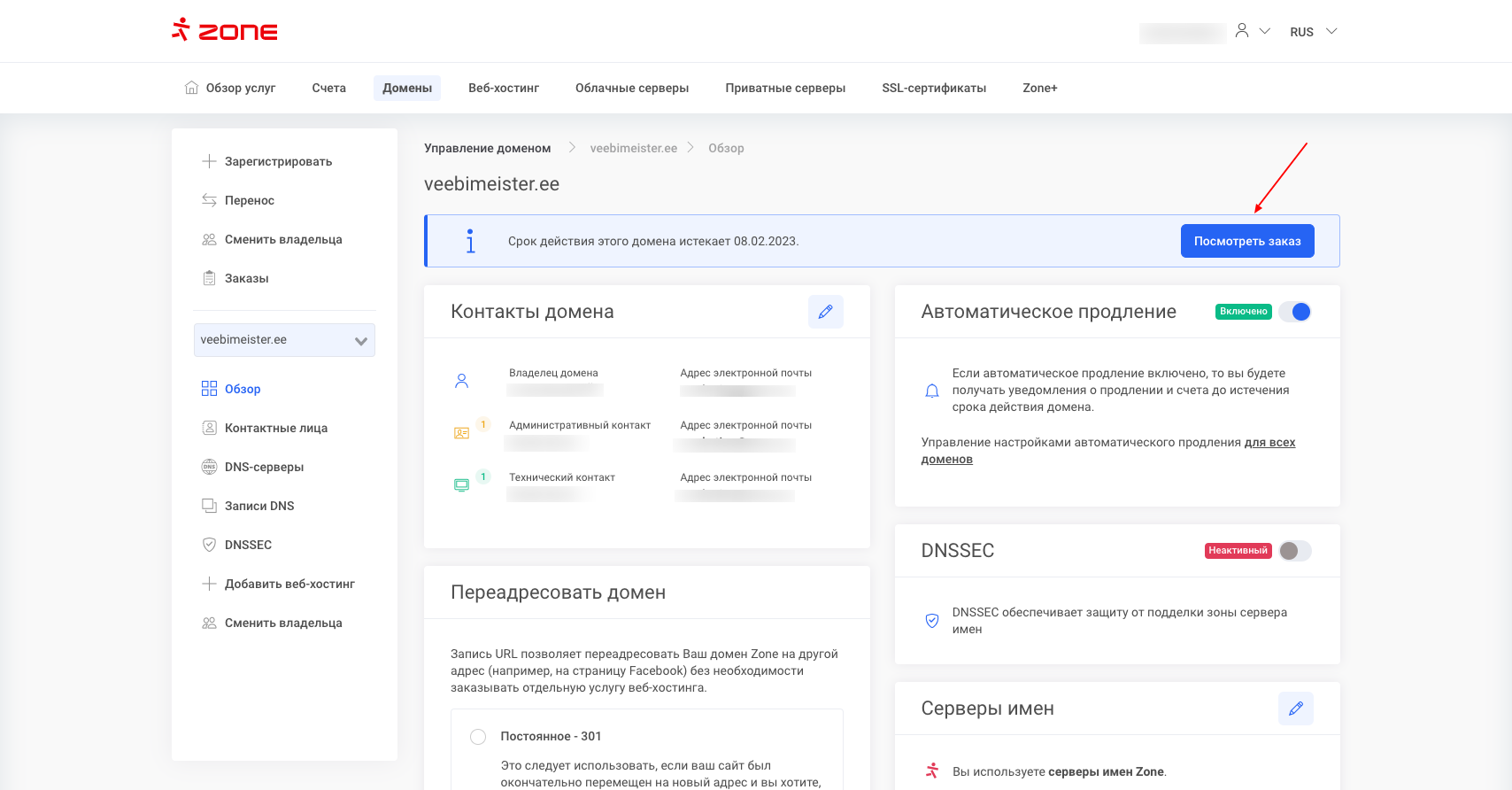Open the veebimeister.ee domain dropdown
This screenshot has width=1512, height=790.
[x=284, y=340]
